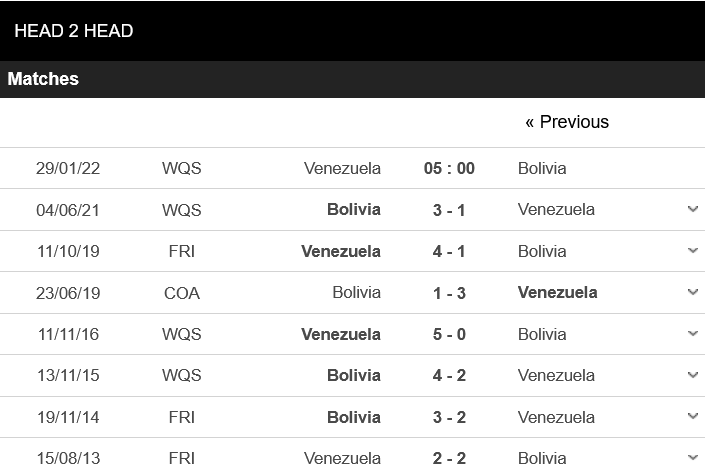Expand the 11/11/16 Venezuela 5-0 match
This screenshot has width=705, height=476.
[692, 334]
